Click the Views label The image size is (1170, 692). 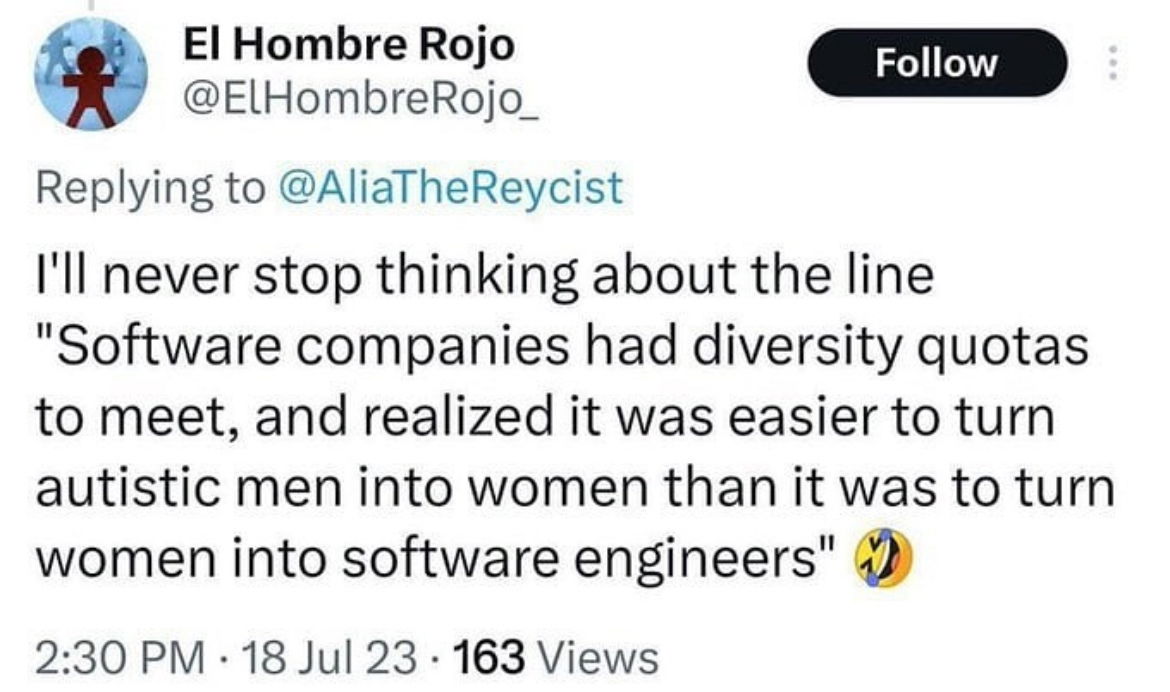598,657
